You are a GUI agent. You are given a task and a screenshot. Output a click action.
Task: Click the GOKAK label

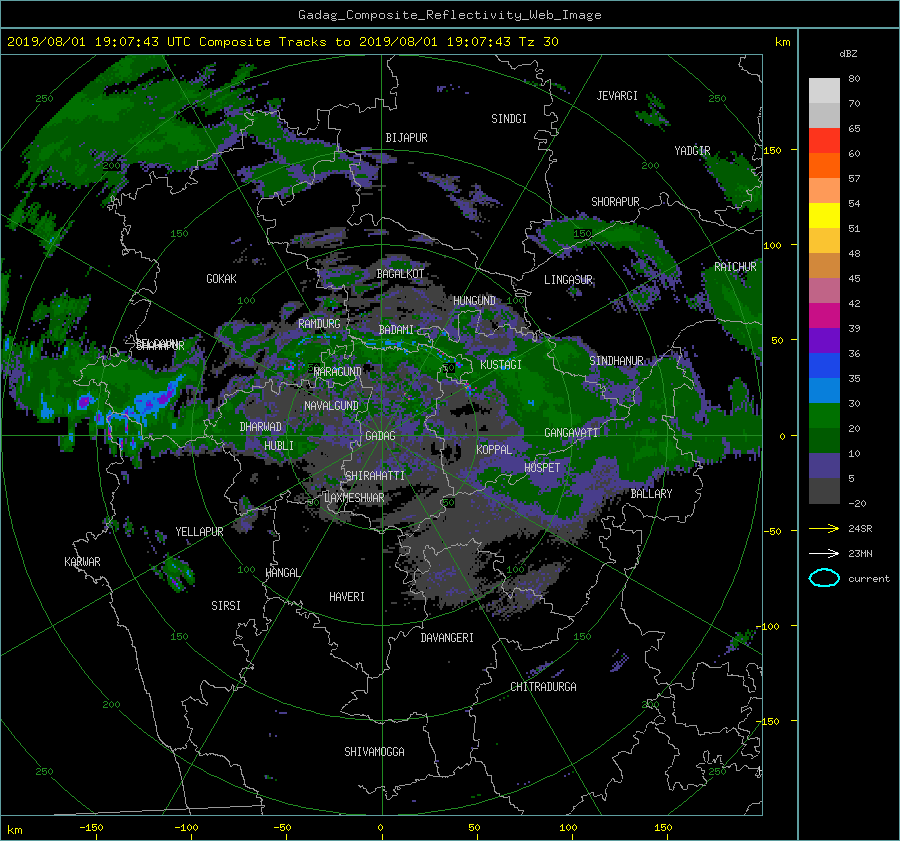[222, 278]
